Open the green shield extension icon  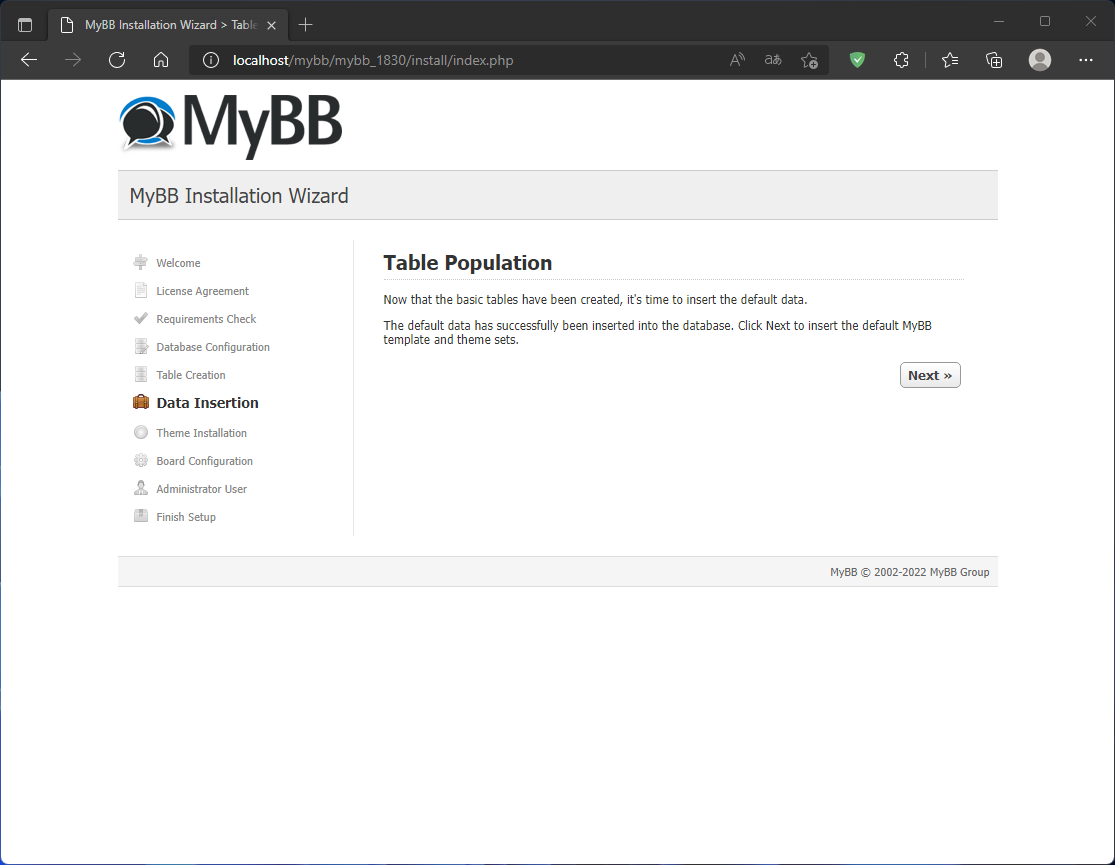tap(858, 60)
